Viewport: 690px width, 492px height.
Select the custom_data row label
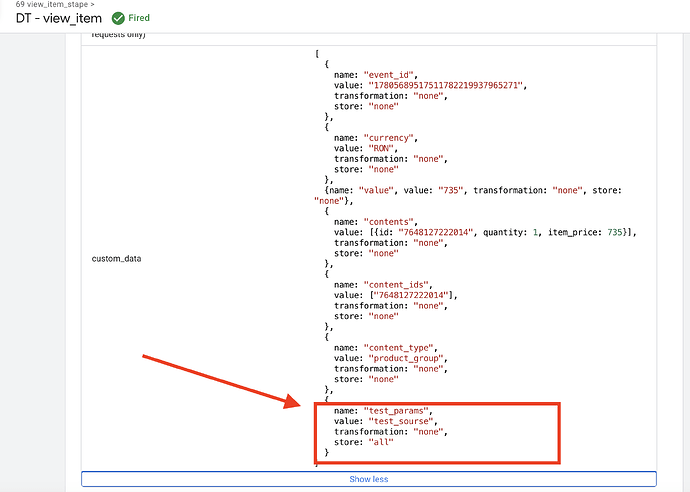point(116,258)
